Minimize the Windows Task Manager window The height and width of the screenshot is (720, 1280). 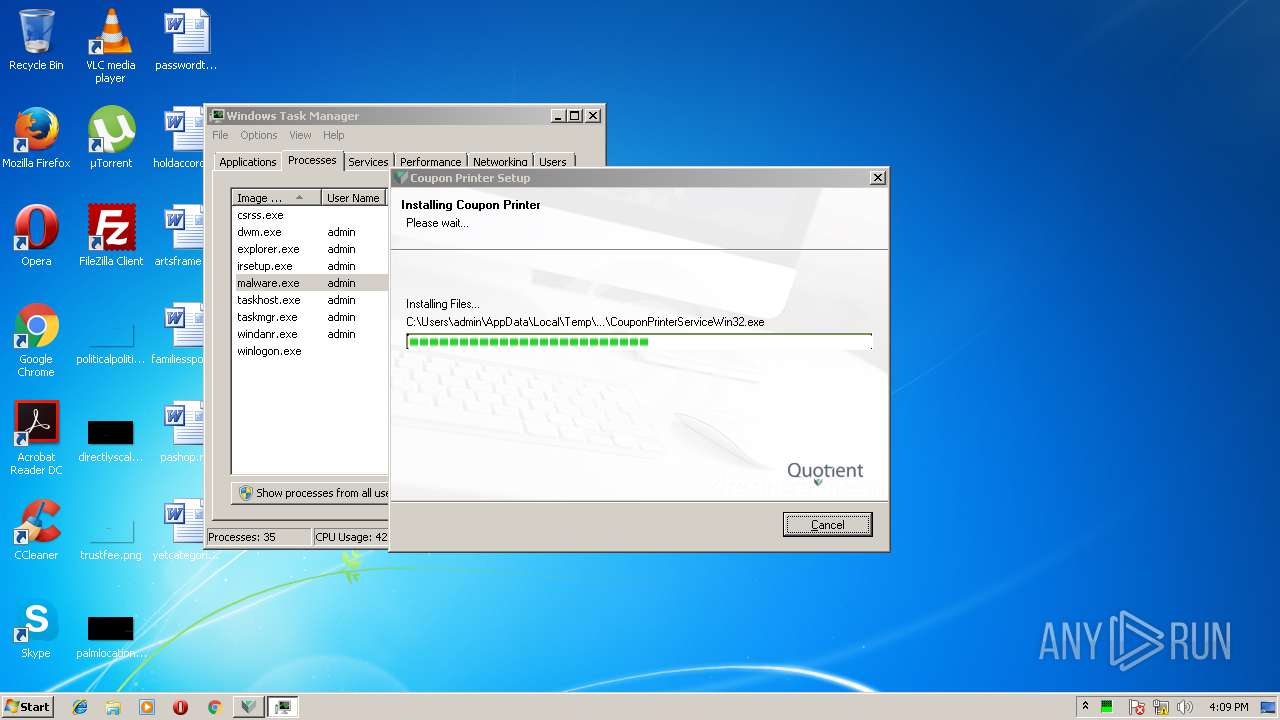tap(558, 116)
